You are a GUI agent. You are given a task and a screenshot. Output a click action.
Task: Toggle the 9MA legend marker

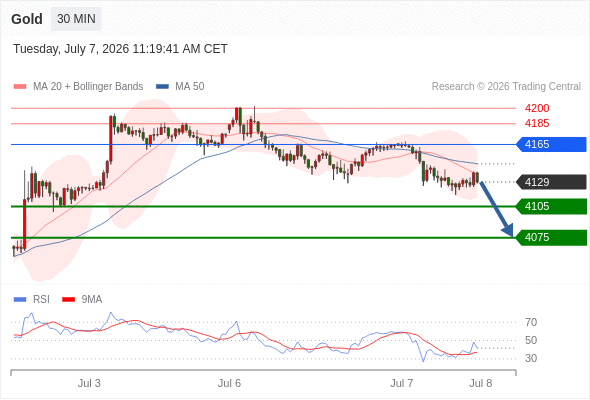[68, 300]
